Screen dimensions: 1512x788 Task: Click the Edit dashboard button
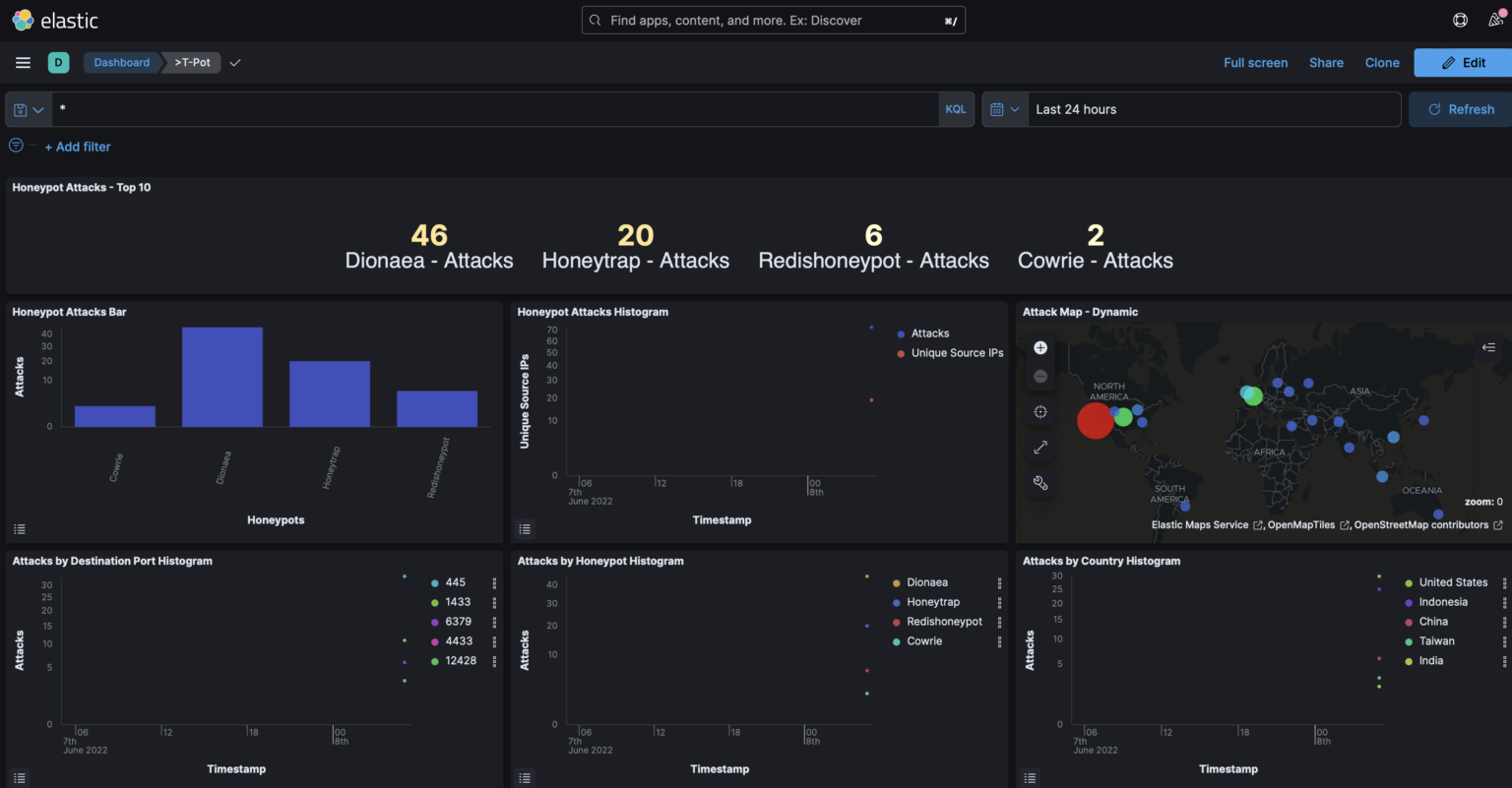pyautogui.click(x=1463, y=63)
